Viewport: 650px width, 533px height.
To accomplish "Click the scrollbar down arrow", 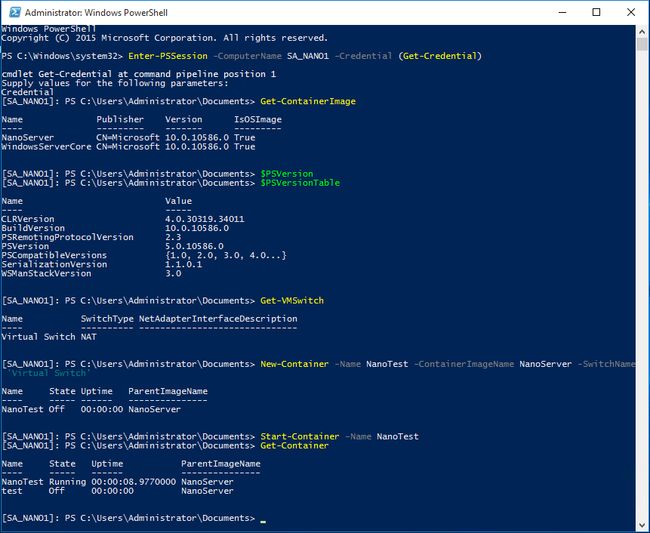I will (642, 525).
